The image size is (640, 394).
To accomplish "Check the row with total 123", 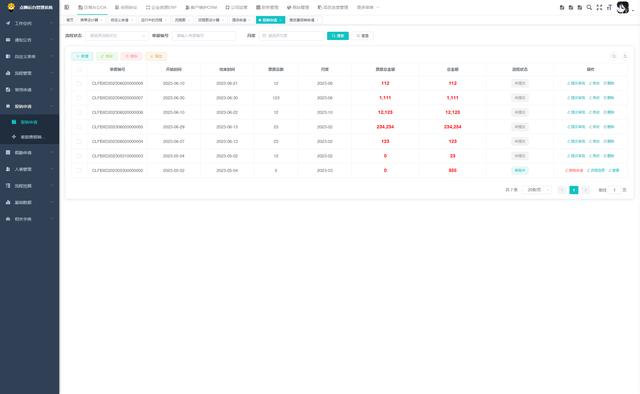I will tap(79, 141).
